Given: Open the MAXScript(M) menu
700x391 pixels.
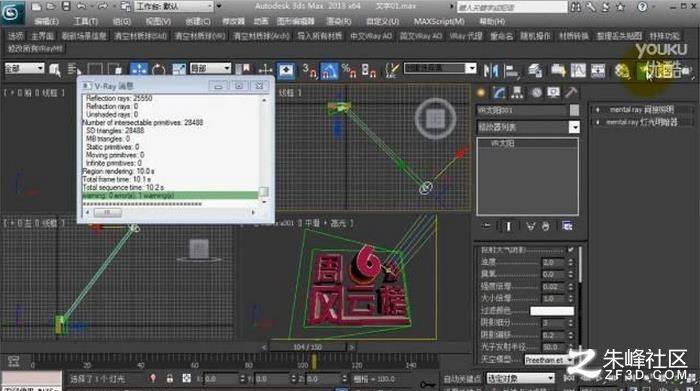Looking at the screenshot, I should [x=439, y=21].
